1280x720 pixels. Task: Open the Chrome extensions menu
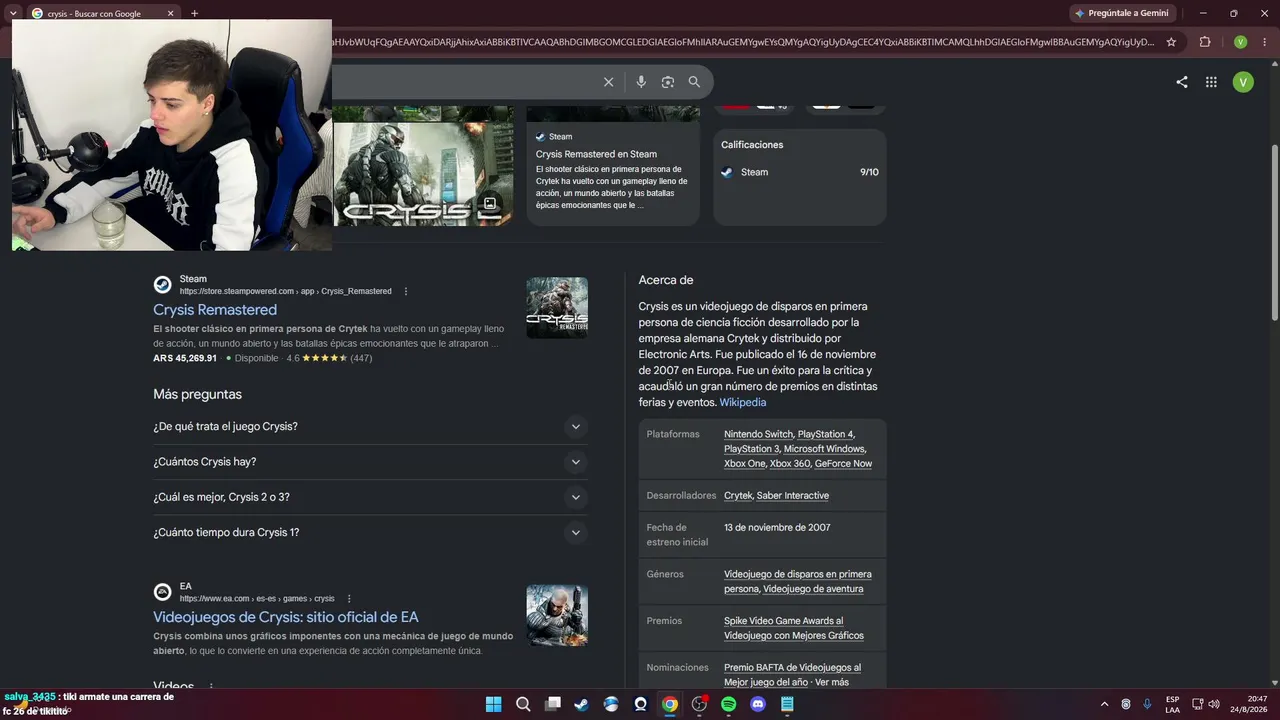(1204, 42)
